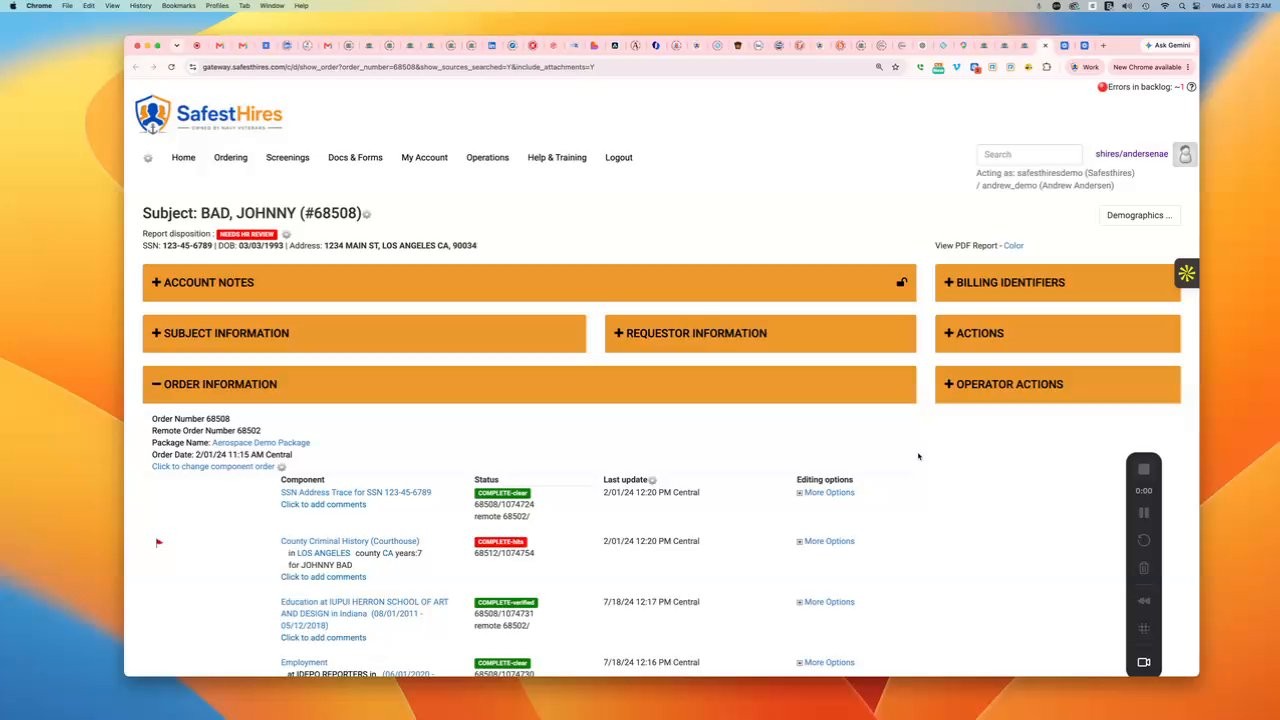Bookmark page with the star icon
This screenshot has height=720, width=1280.
(x=895, y=67)
